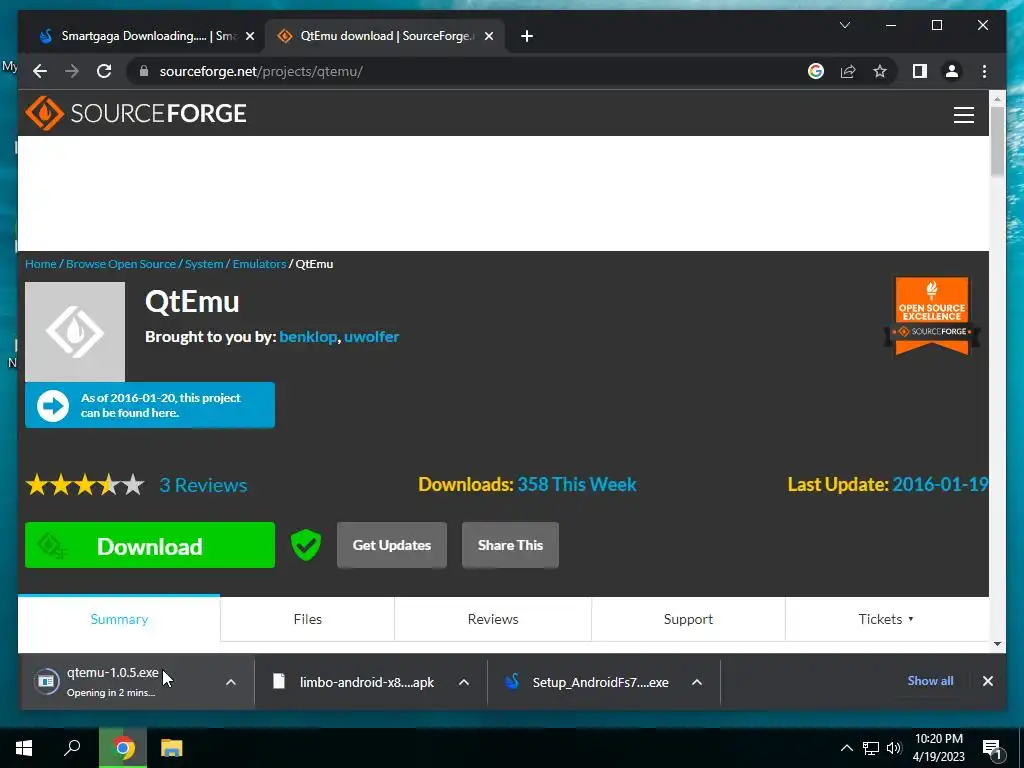This screenshot has height=768, width=1024.
Task: Click the Get Updates button
Action: click(392, 545)
